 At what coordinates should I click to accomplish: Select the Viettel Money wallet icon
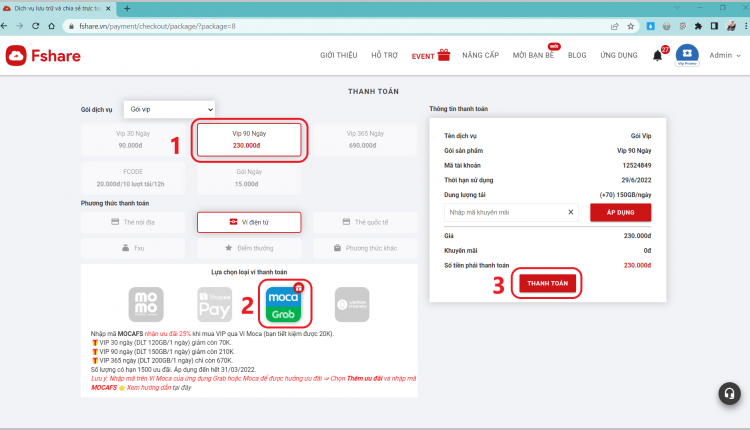coord(352,304)
